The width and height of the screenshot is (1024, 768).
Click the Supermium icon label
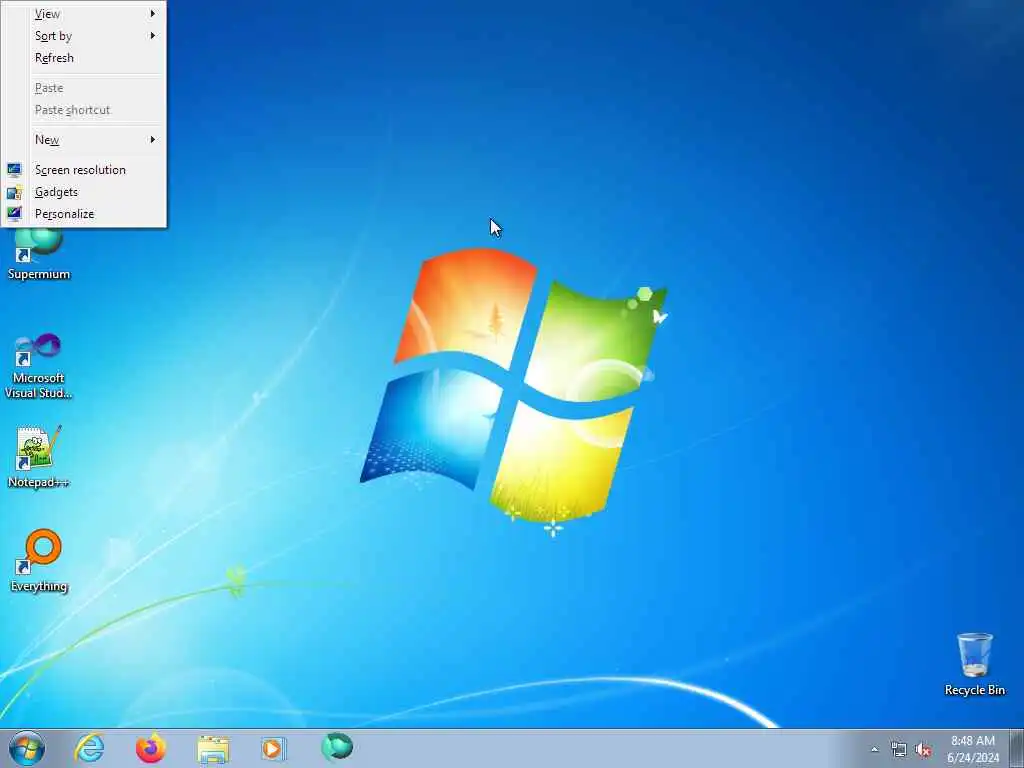click(39, 274)
